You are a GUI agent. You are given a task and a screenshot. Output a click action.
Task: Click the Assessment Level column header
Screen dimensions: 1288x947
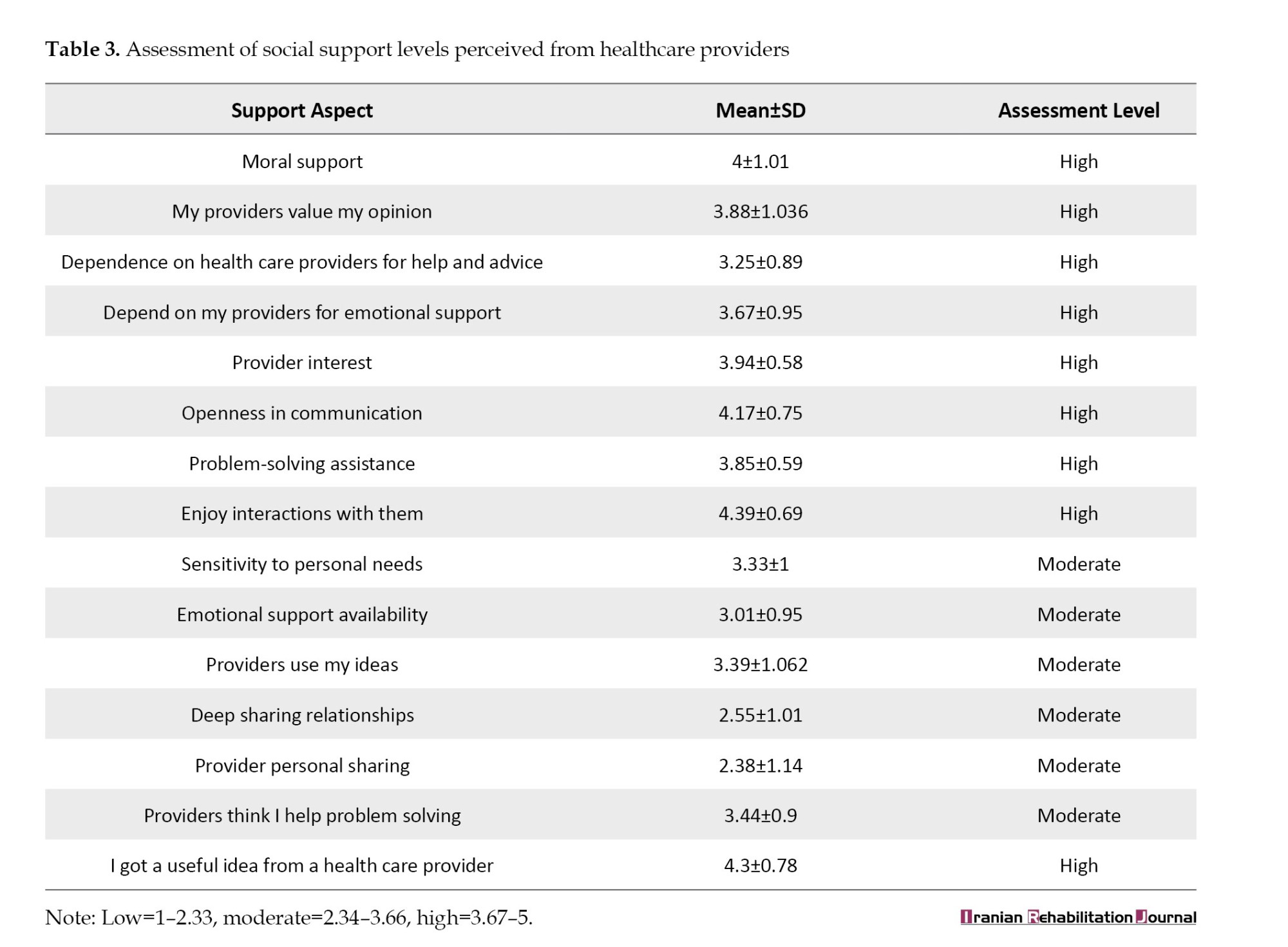point(1078,110)
